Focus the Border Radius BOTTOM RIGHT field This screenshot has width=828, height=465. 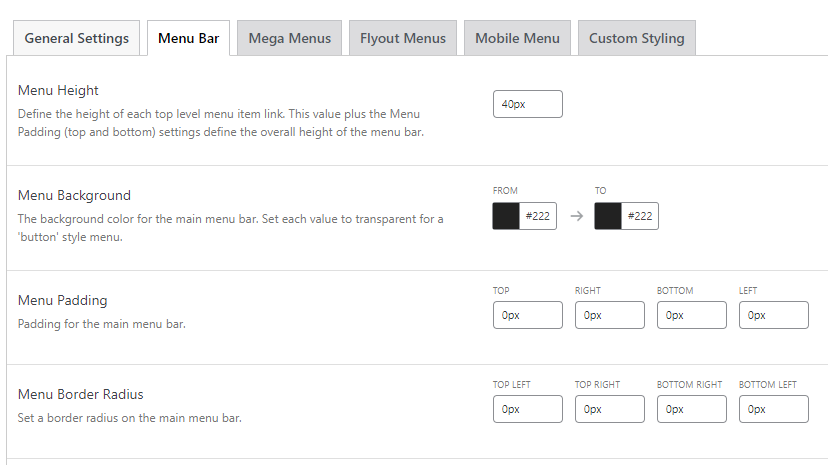pos(691,409)
